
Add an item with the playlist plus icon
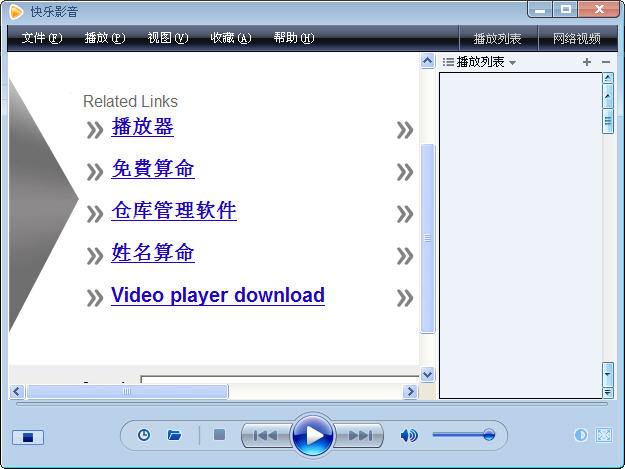pyautogui.click(x=587, y=62)
